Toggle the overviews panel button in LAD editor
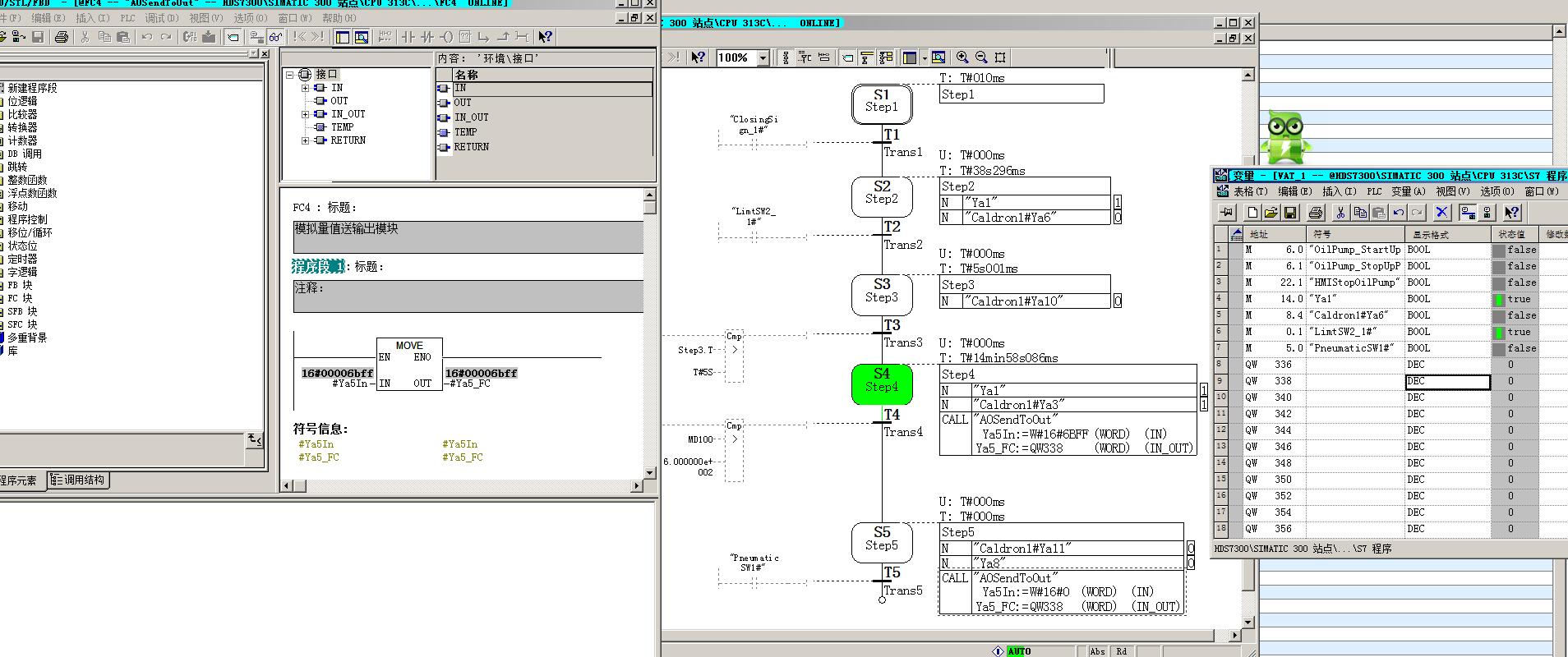 [x=342, y=37]
